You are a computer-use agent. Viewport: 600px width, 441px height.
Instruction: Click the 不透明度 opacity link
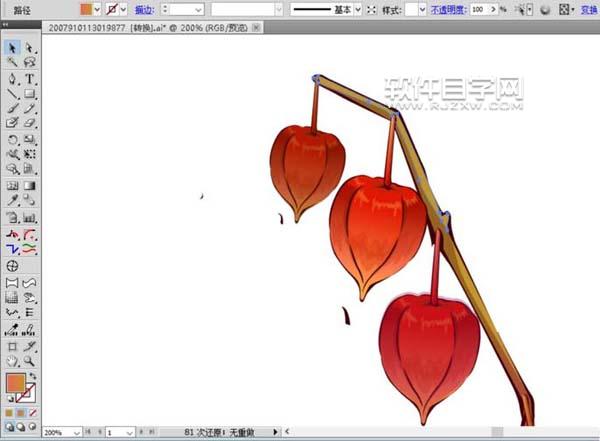tap(447, 9)
